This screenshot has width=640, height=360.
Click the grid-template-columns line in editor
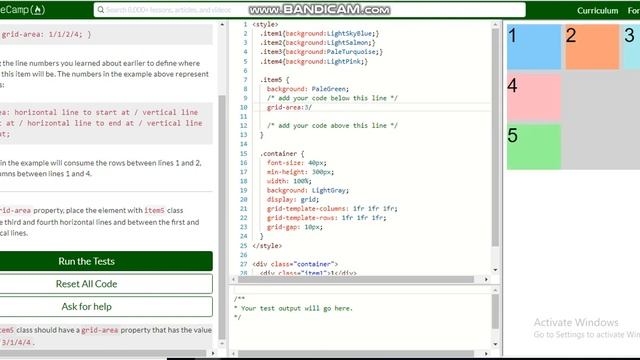332,209
